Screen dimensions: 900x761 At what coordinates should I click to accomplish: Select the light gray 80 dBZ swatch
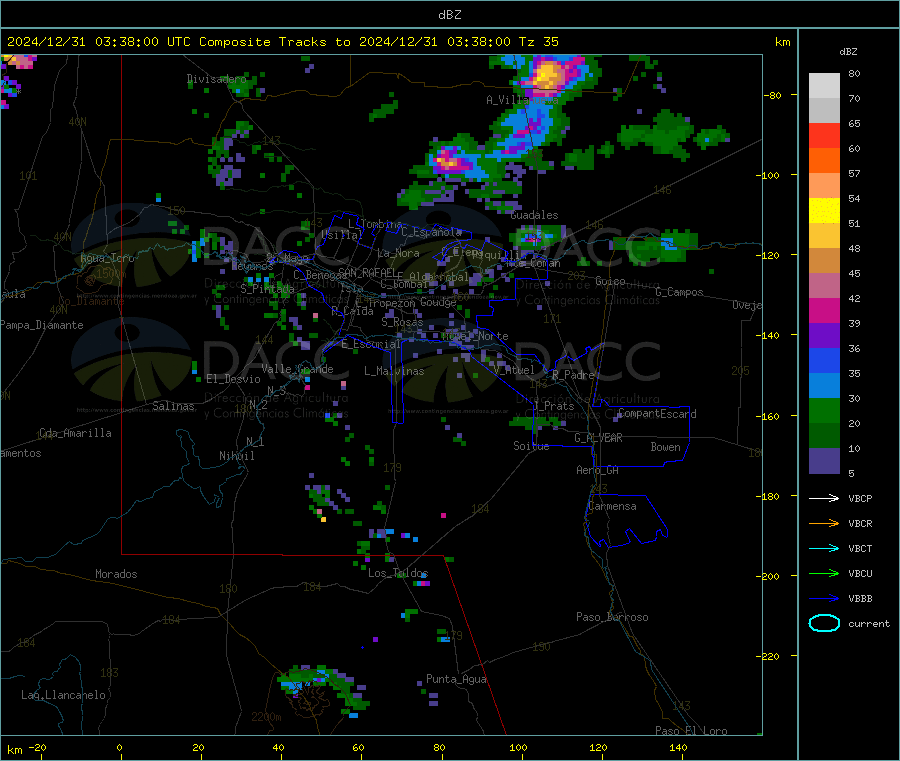point(824,86)
